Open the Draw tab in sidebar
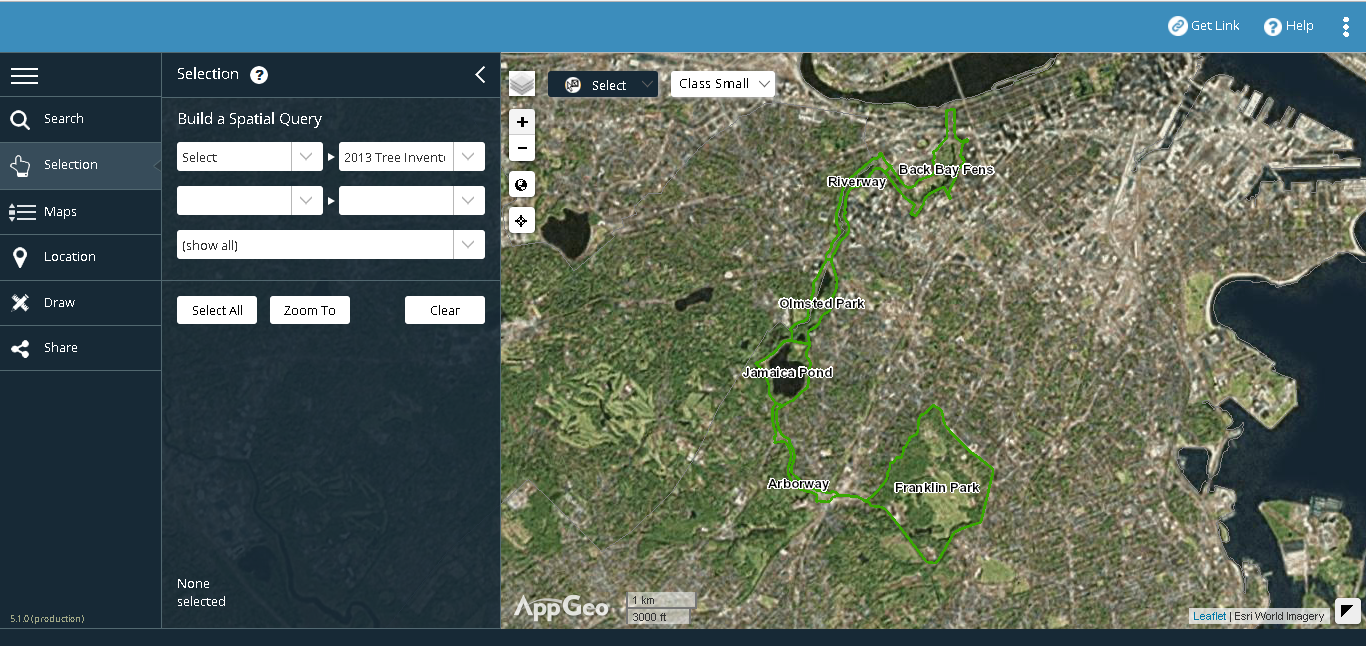 click(x=59, y=303)
